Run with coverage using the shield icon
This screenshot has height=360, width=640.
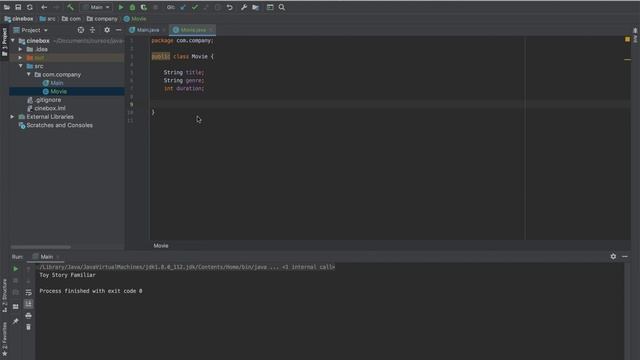[144, 7]
